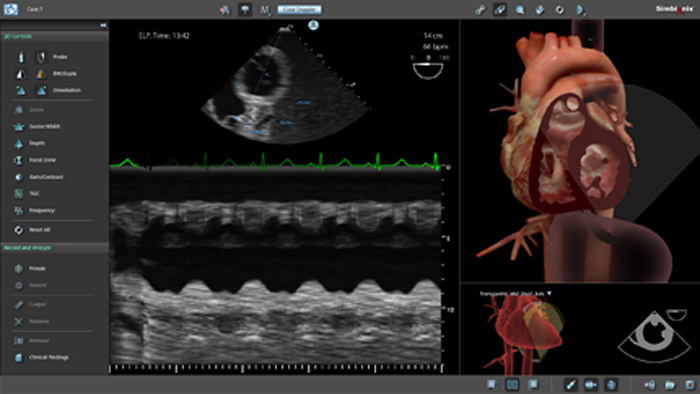
Task: Select the pan hand tool in top toolbar
Action: [540, 9]
